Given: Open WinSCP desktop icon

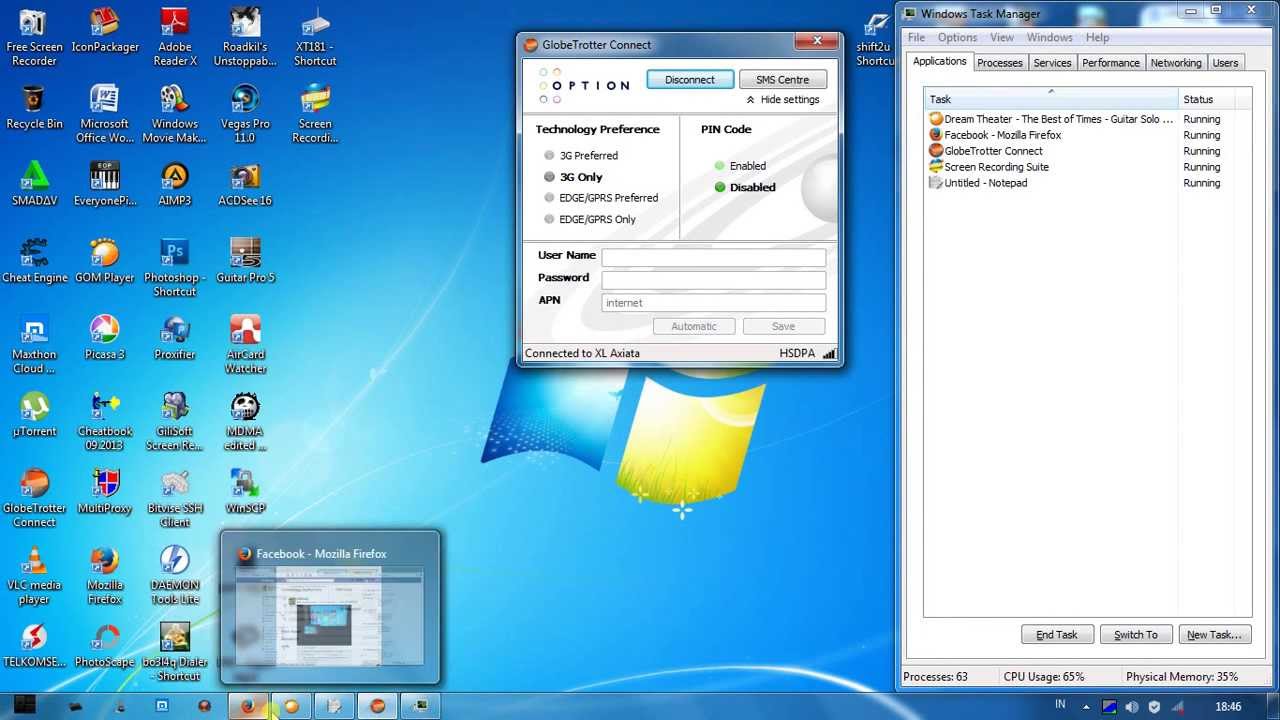Looking at the screenshot, I should tap(245, 491).
